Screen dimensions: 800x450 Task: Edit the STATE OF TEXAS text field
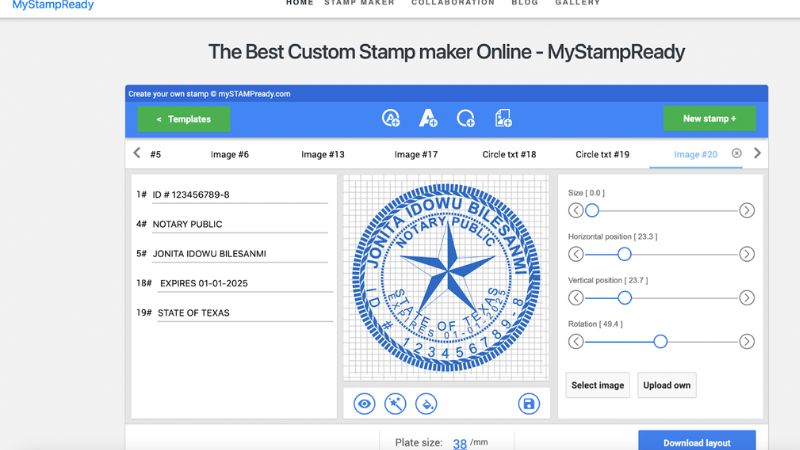point(245,313)
